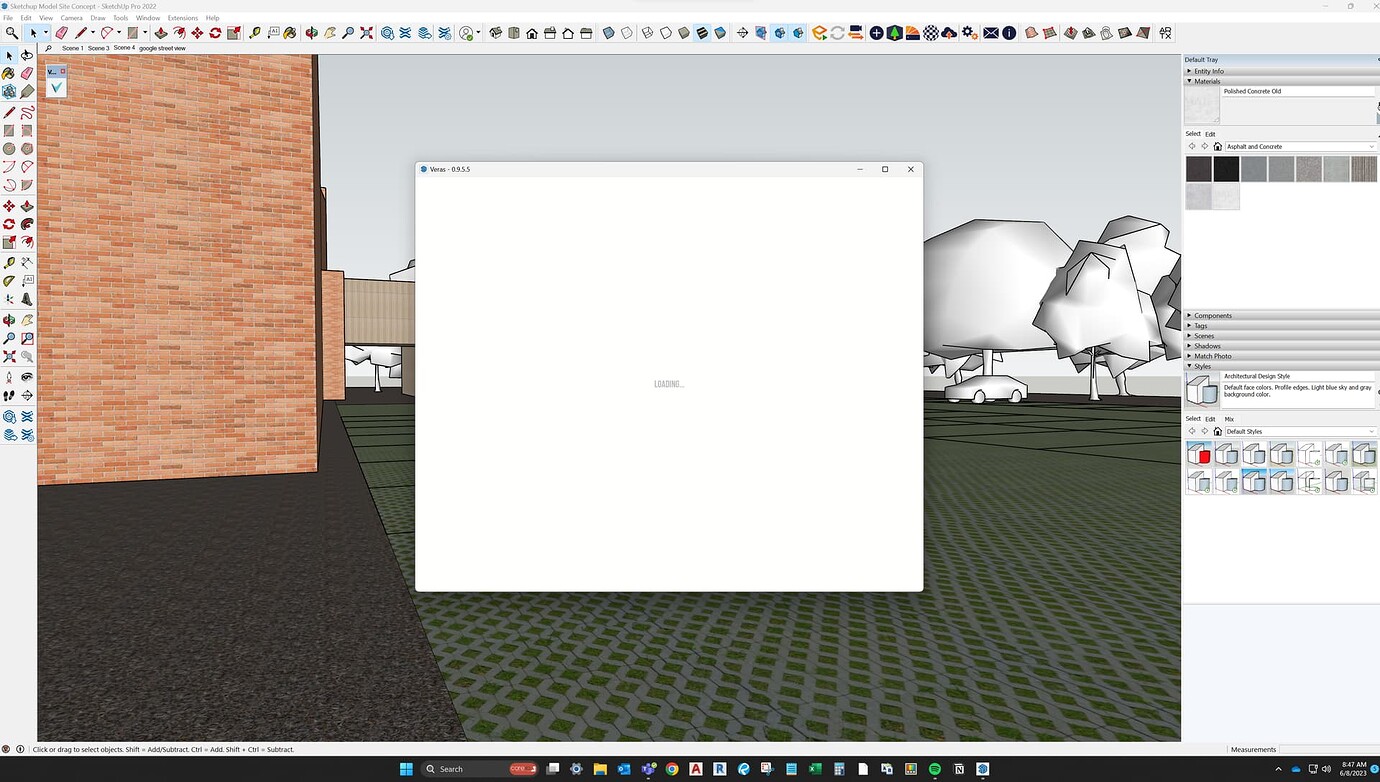
Task: Open the In Model materials with home icon
Action: (x=1218, y=146)
